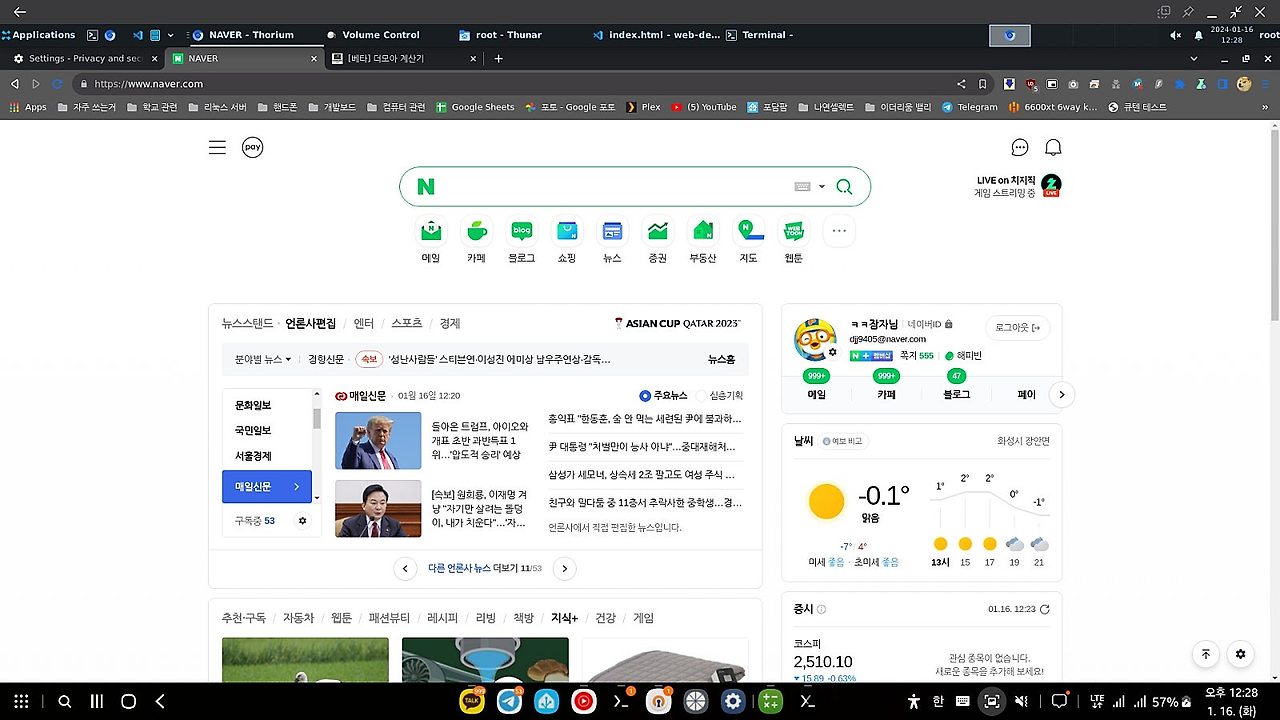The image size is (1280, 720).
Task: Open the 부동산 shortcut icon
Action: coord(703,231)
